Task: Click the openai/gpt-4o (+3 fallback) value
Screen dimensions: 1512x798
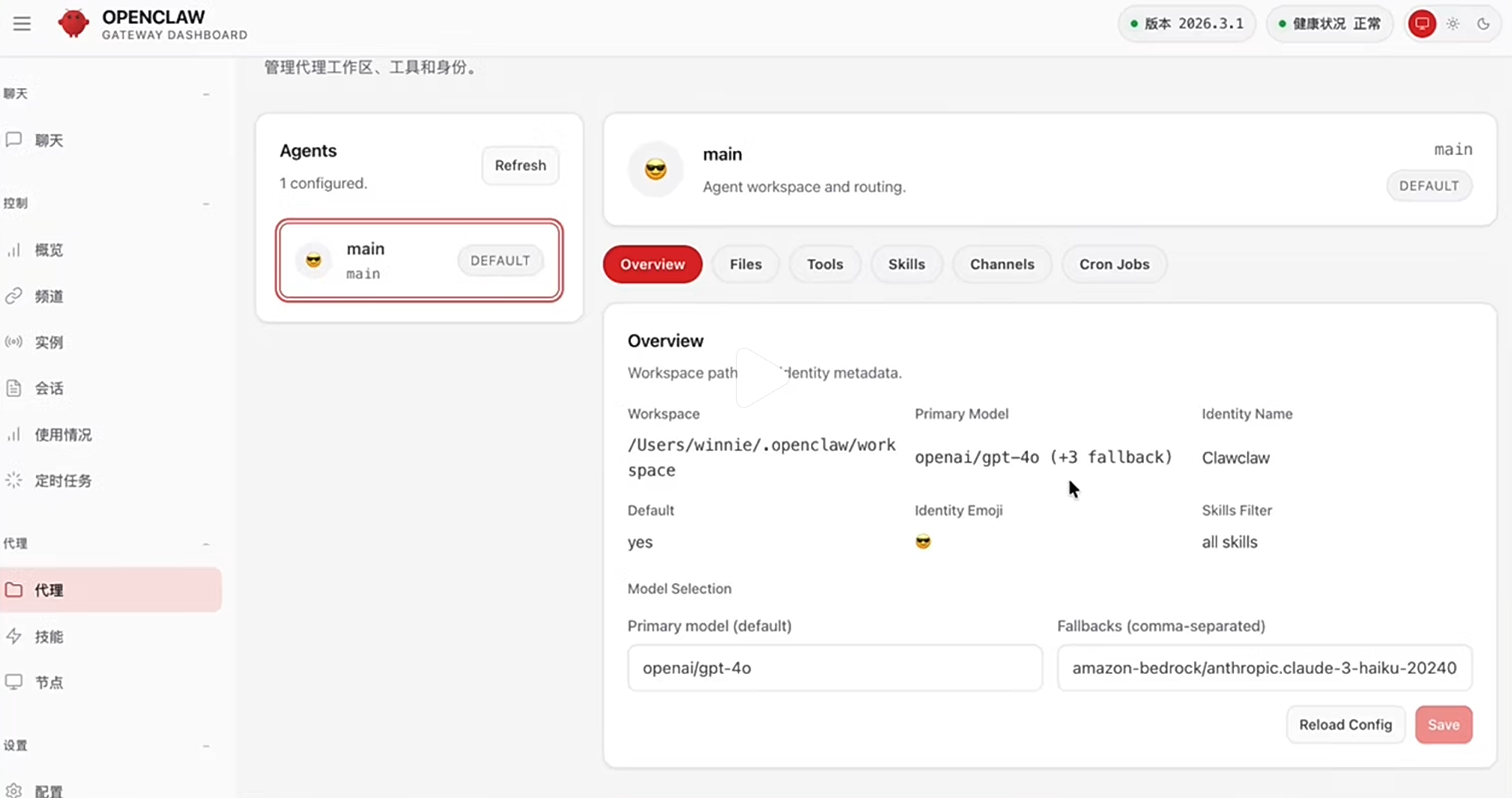Action: [1044, 457]
